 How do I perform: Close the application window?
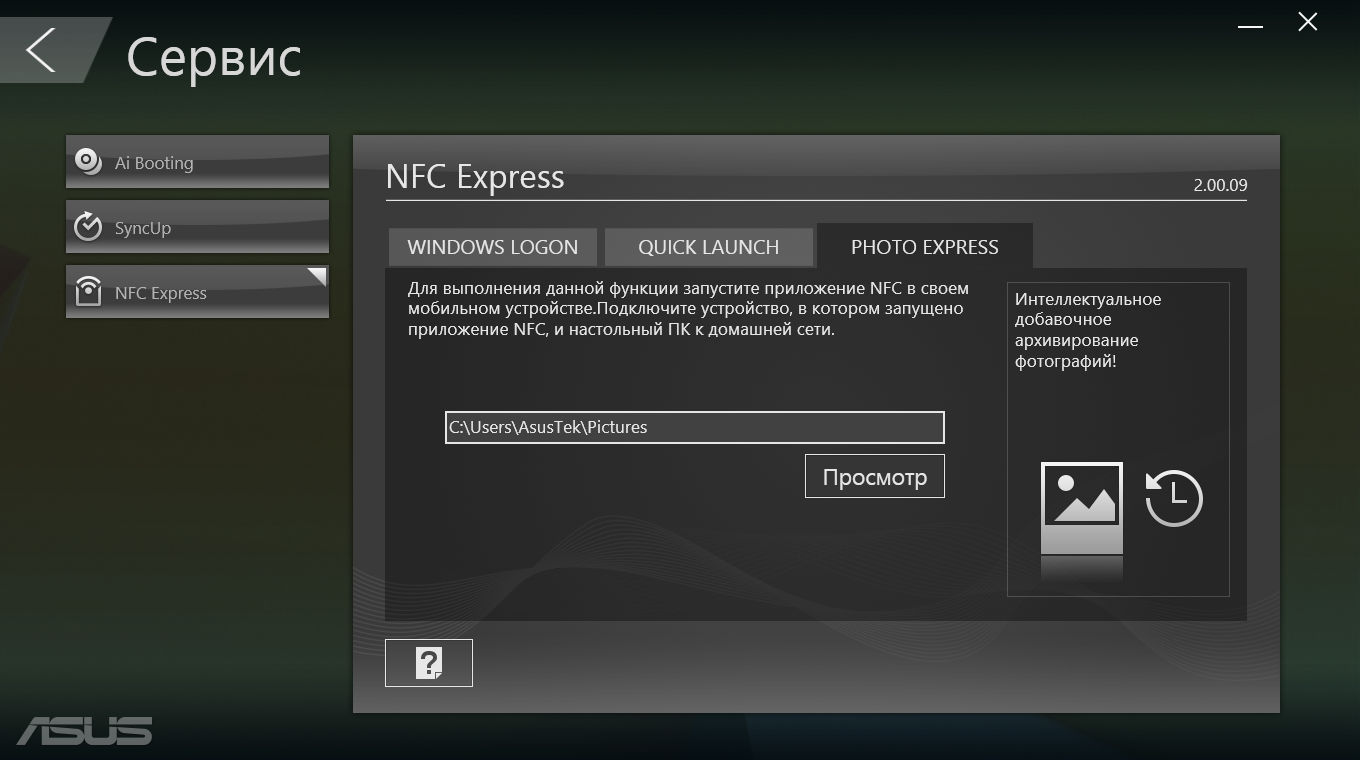point(1308,22)
